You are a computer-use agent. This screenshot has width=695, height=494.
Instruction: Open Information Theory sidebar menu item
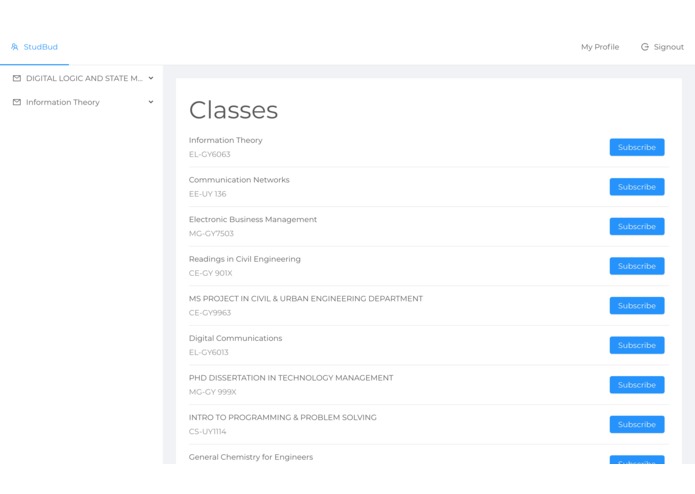click(82, 102)
